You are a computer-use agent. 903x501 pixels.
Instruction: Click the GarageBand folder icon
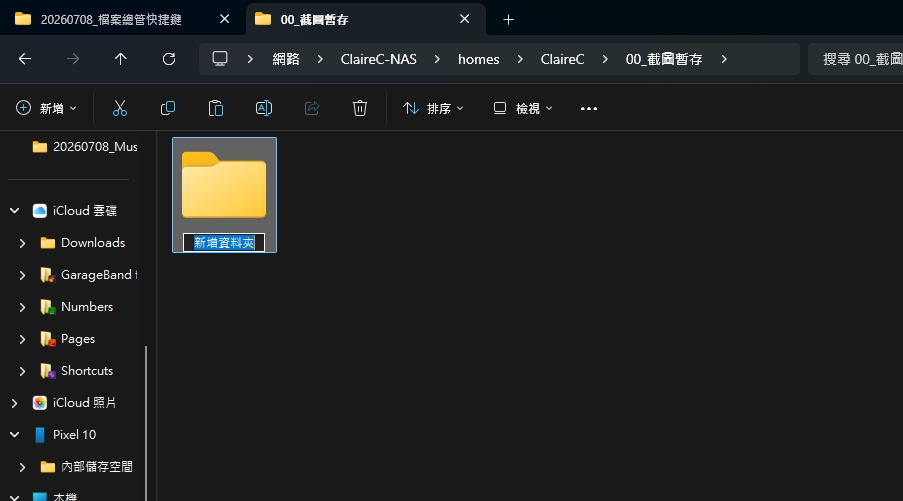(x=47, y=275)
